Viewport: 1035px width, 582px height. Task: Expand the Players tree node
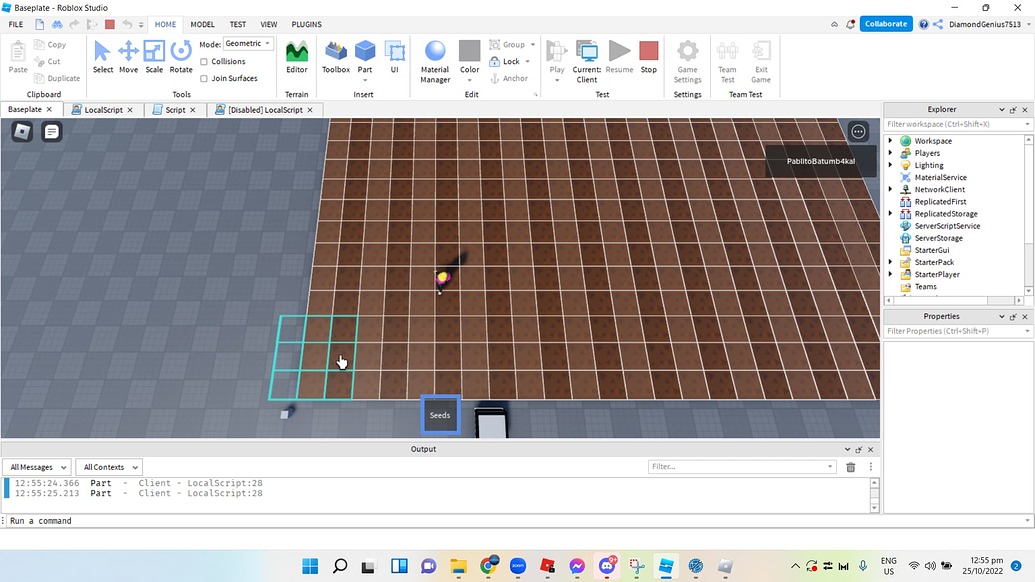pyautogui.click(x=890, y=153)
